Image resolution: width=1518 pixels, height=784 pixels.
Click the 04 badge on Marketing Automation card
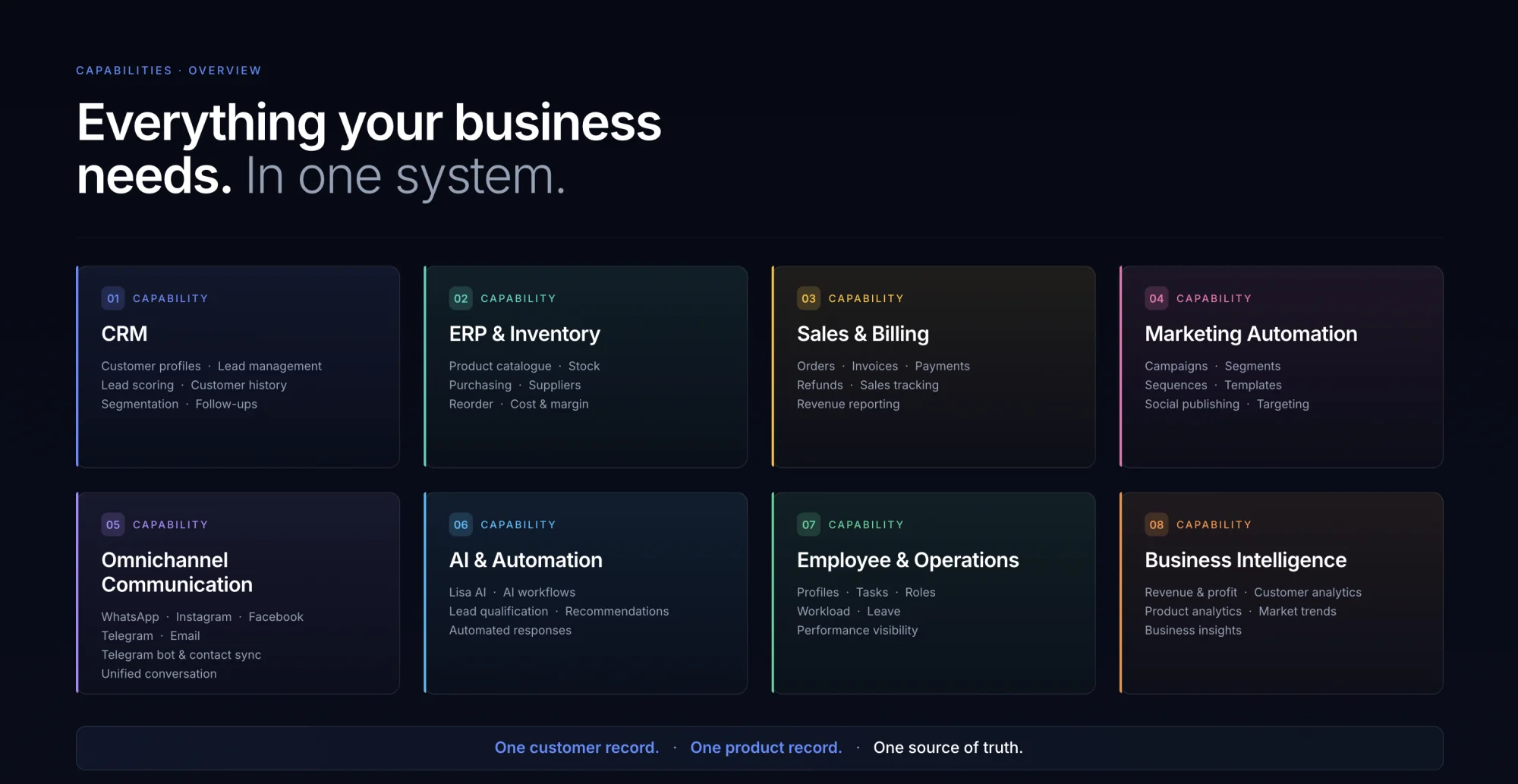(1157, 298)
